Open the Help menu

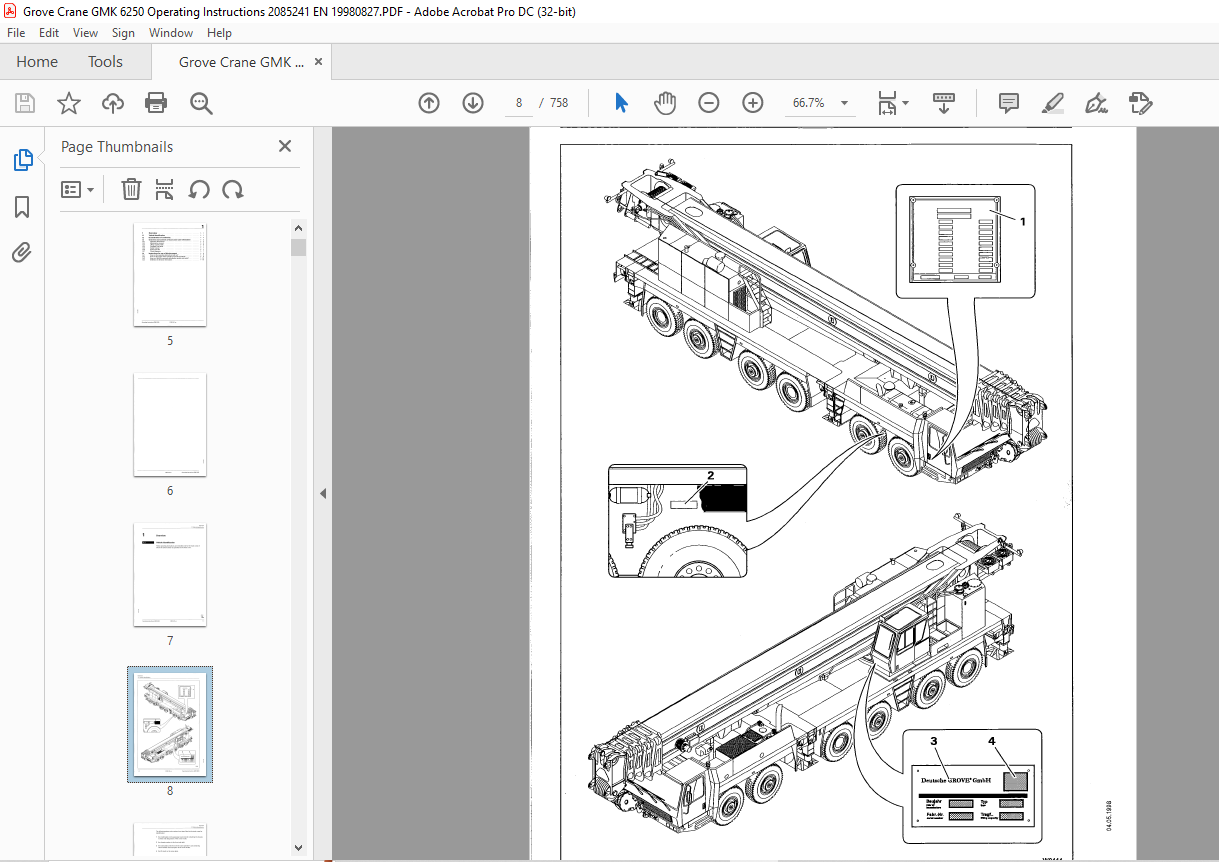[x=219, y=33]
